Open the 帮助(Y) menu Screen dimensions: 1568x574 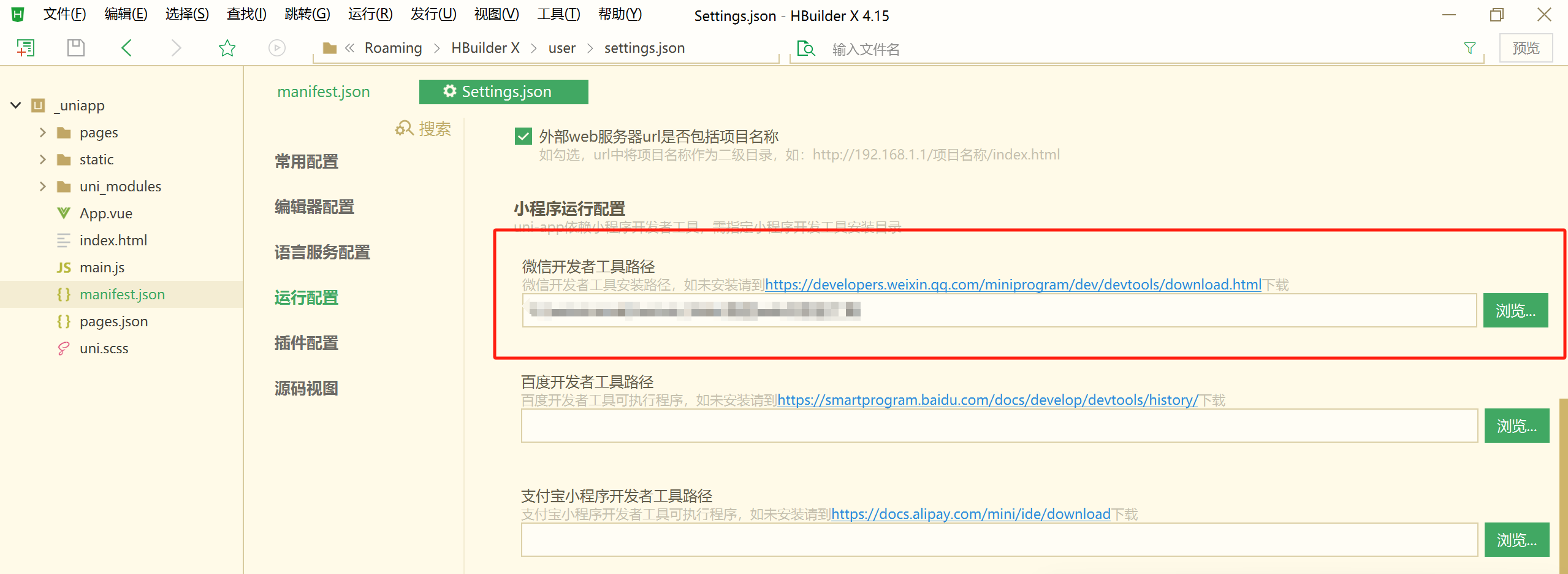click(620, 14)
